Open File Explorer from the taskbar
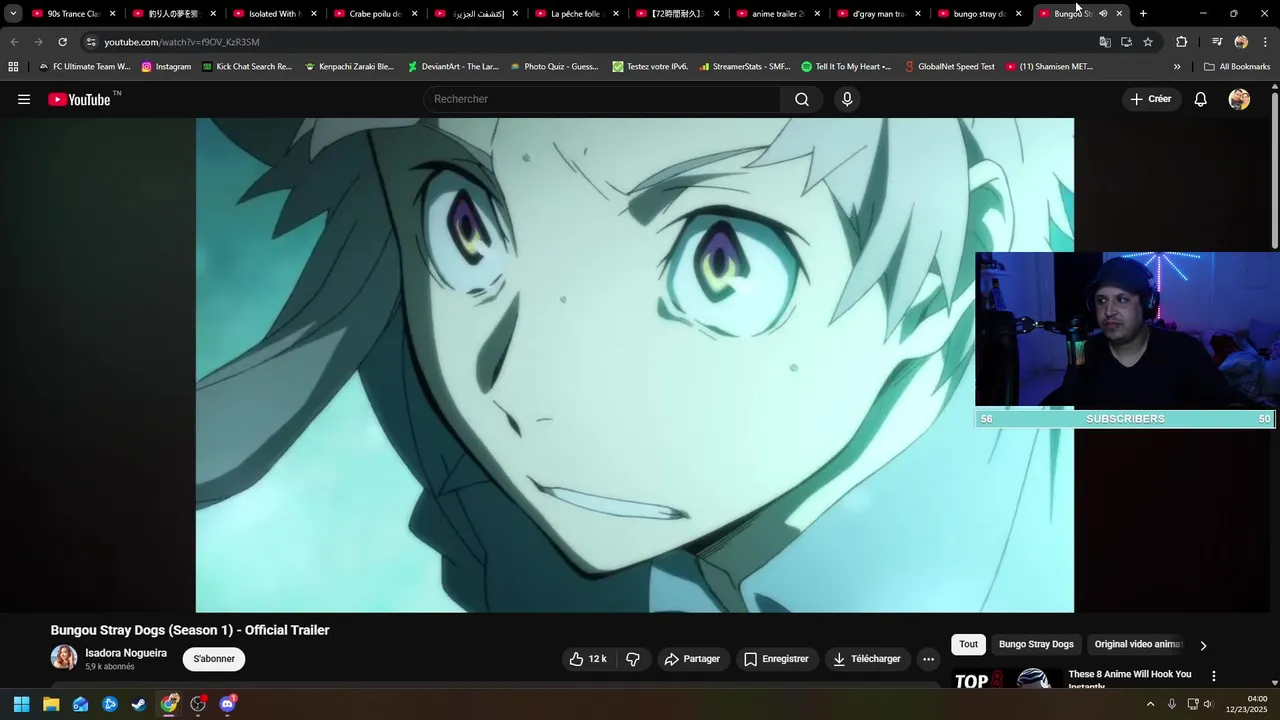 (x=51, y=704)
